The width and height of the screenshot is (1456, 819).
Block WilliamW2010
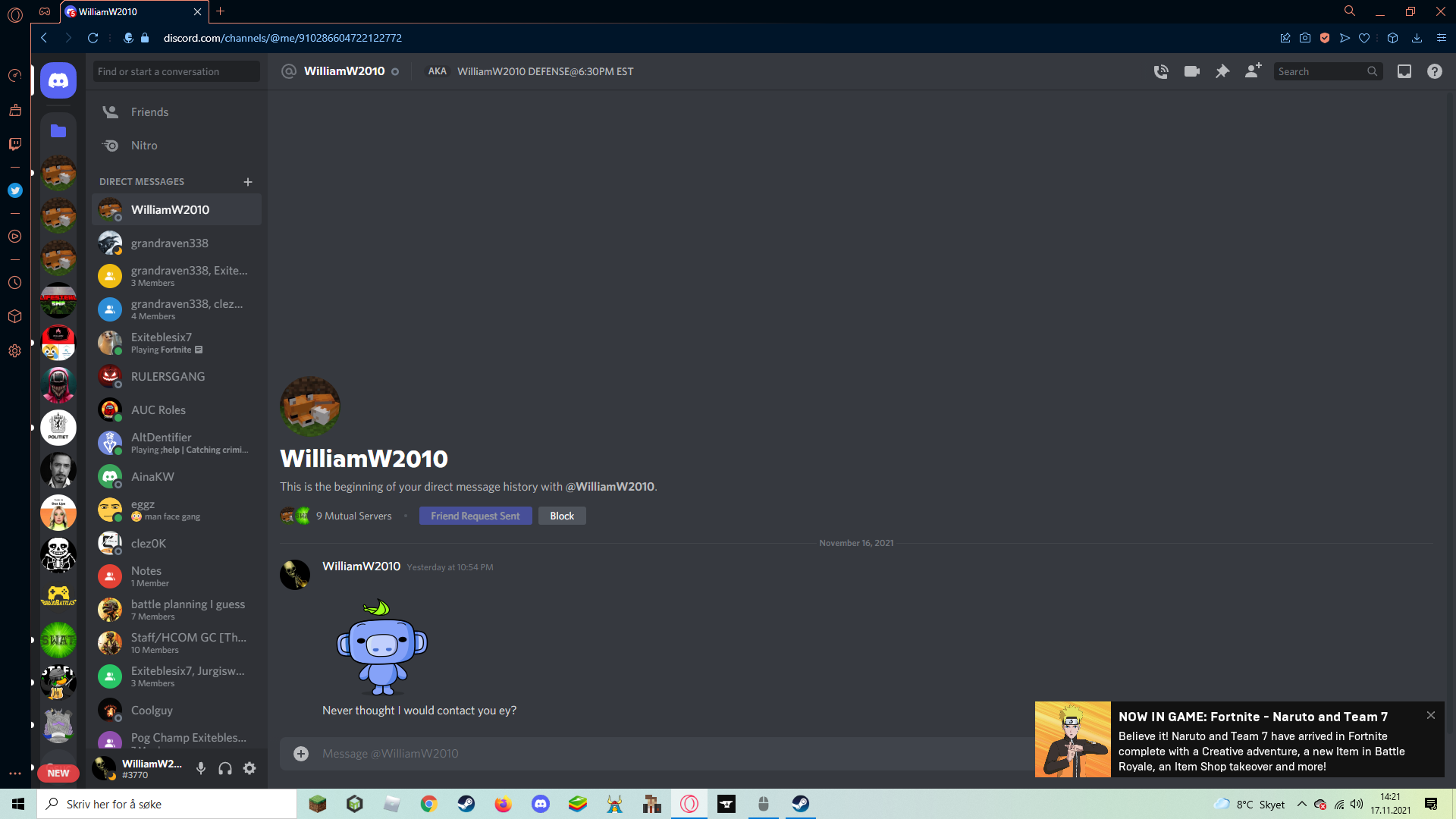click(x=561, y=515)
